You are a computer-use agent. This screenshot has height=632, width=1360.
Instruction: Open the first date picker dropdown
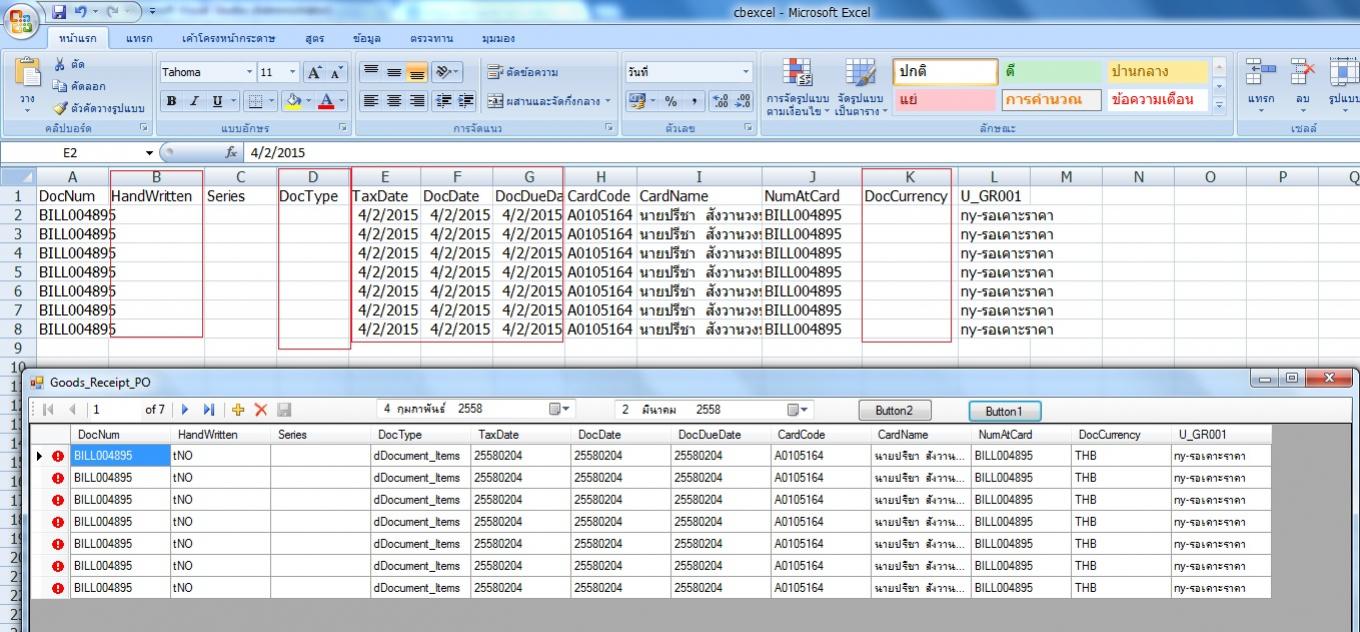tap(567, 410)
